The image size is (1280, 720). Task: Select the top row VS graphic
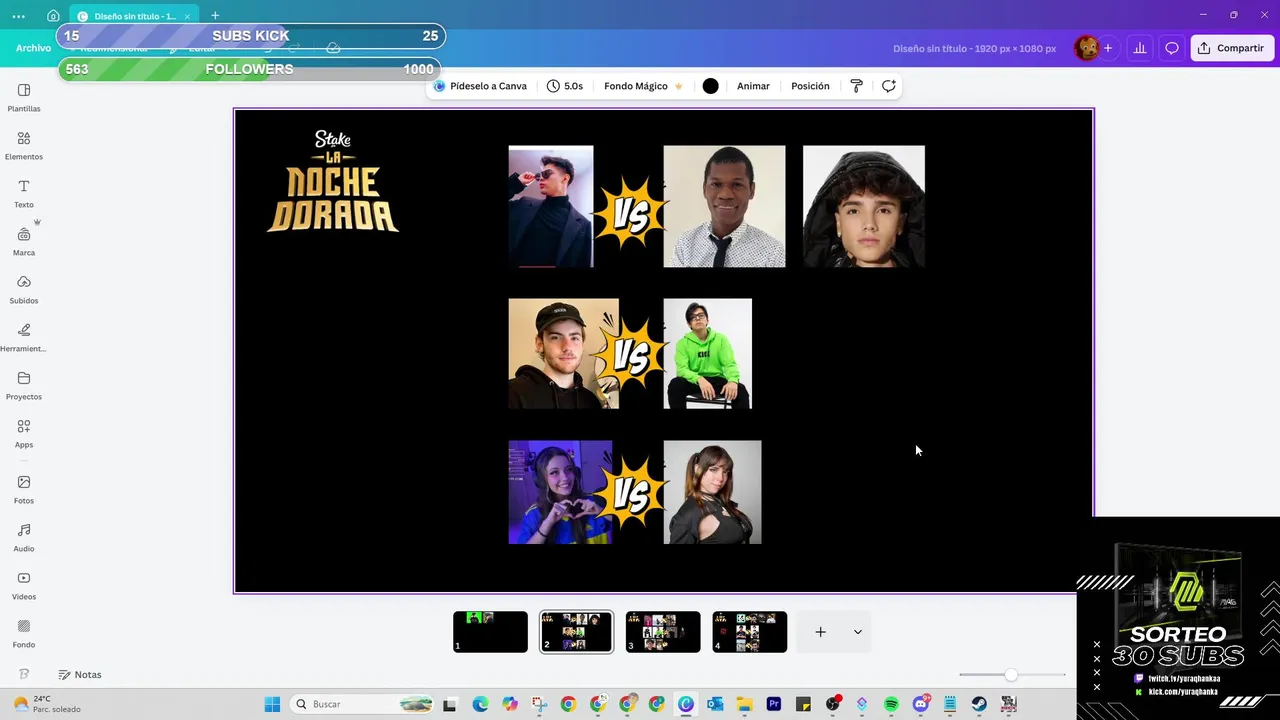629,213
